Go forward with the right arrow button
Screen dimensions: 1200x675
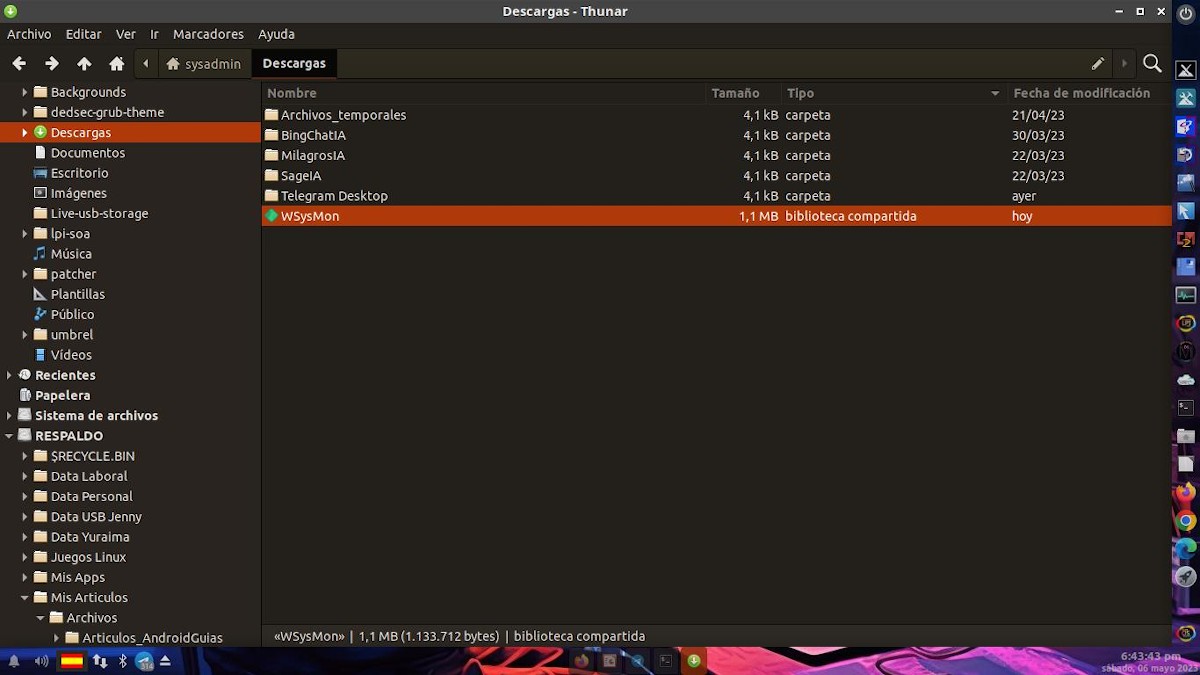[x=51, y=63]
